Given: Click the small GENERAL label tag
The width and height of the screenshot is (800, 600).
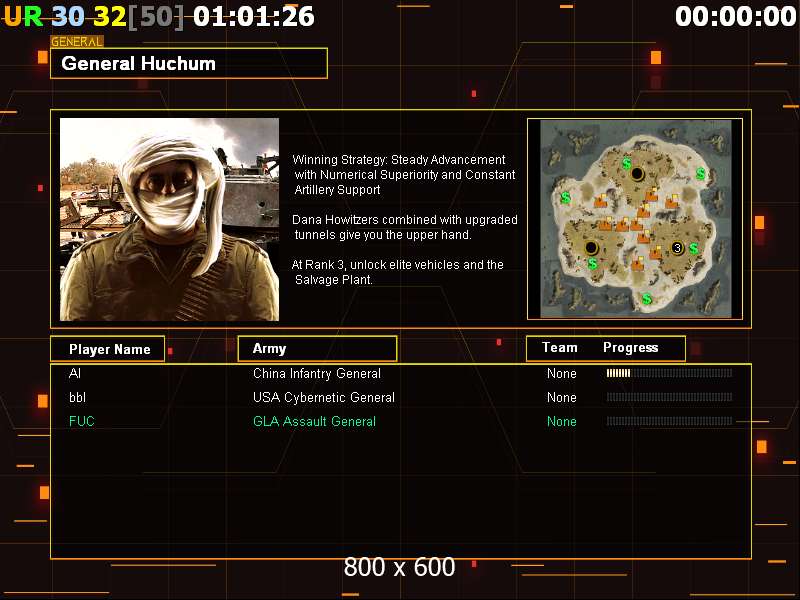Looking at the screenshot, I should click(77, 42).
